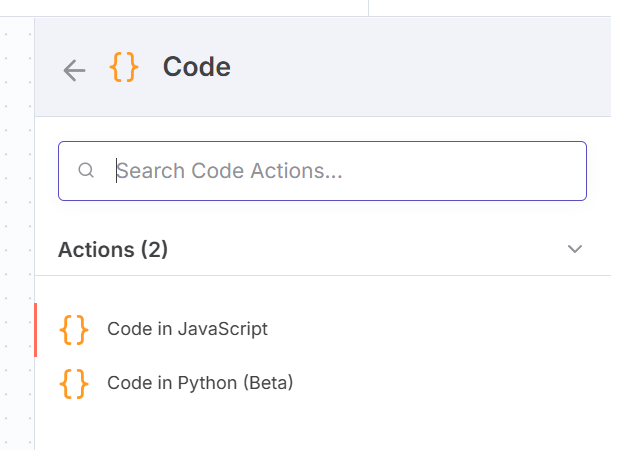Screen dimensions: 617x450
Task: Click the (Beta) text of Python action
Action: (x=267, y=383)
